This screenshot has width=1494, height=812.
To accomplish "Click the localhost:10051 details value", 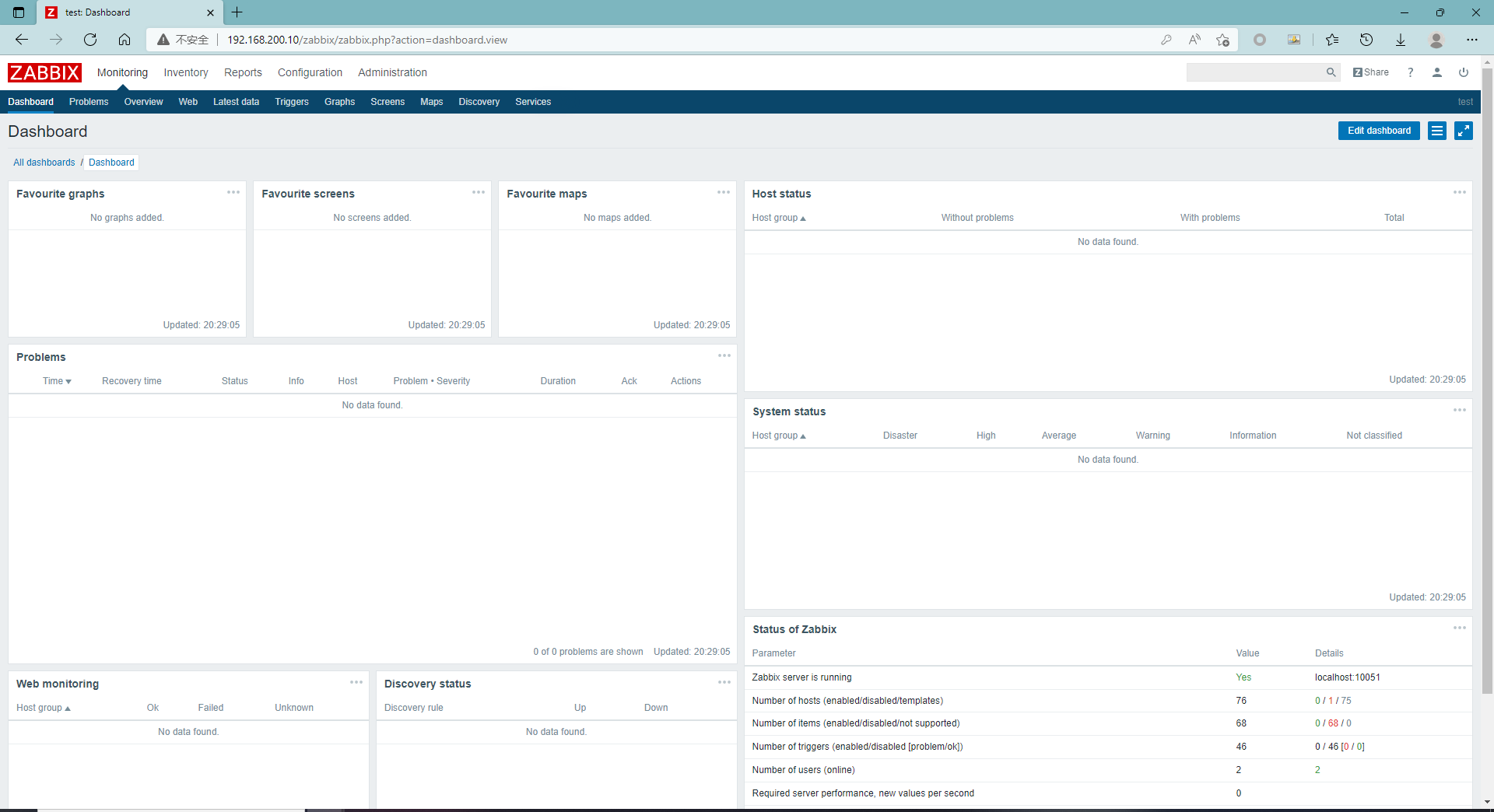I will click(1347, 677).
